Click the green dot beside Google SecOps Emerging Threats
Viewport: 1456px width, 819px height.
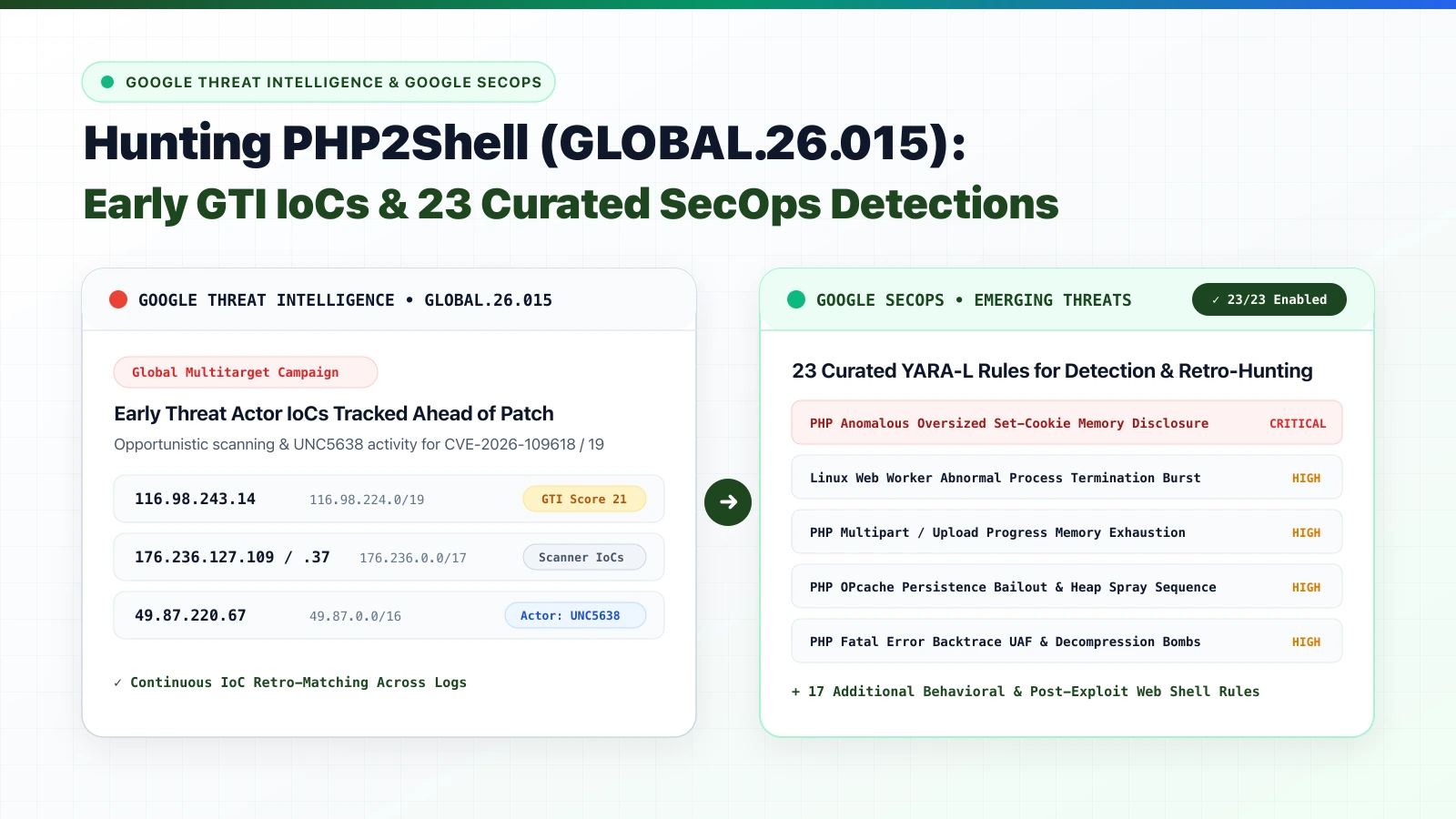tap(796, 299)
